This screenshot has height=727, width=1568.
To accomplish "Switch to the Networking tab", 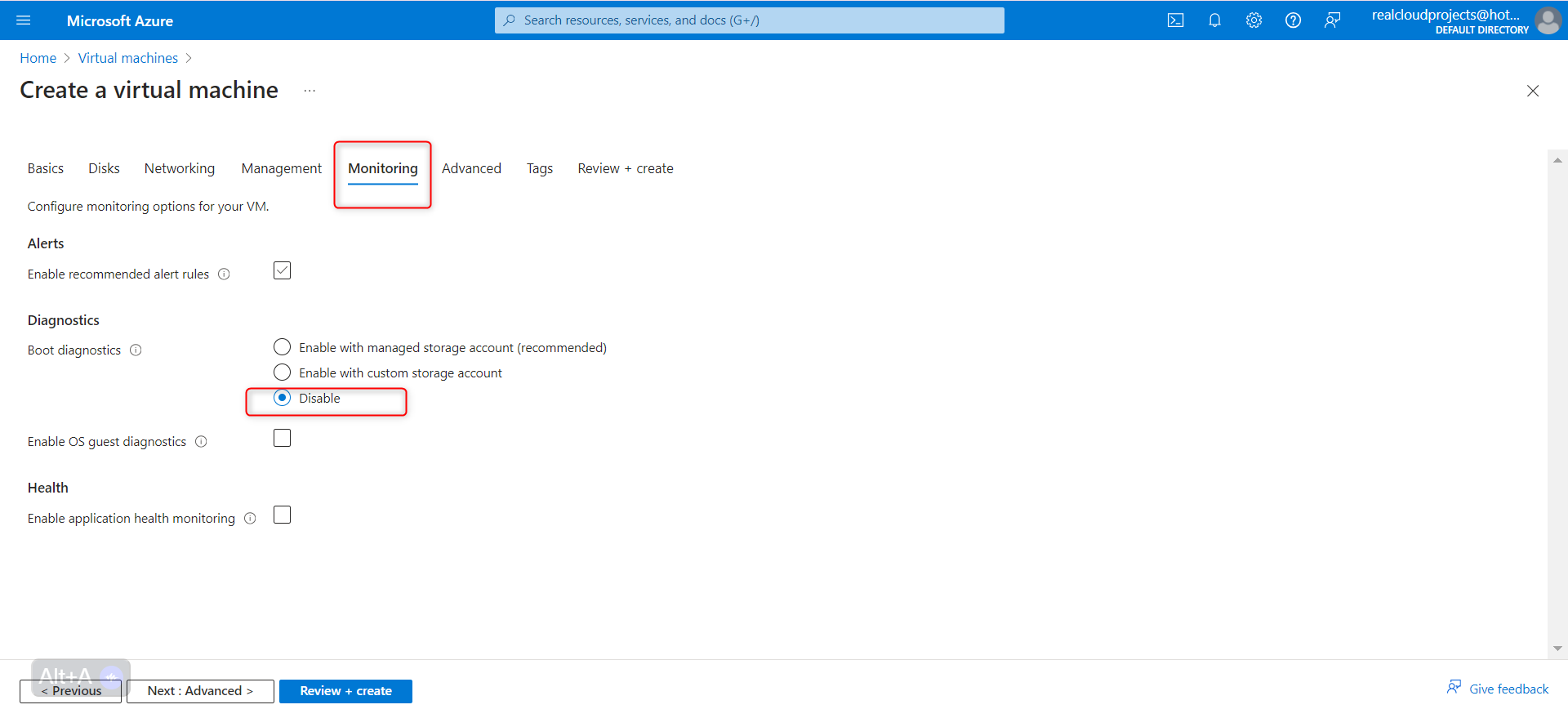I will (180, 168).
